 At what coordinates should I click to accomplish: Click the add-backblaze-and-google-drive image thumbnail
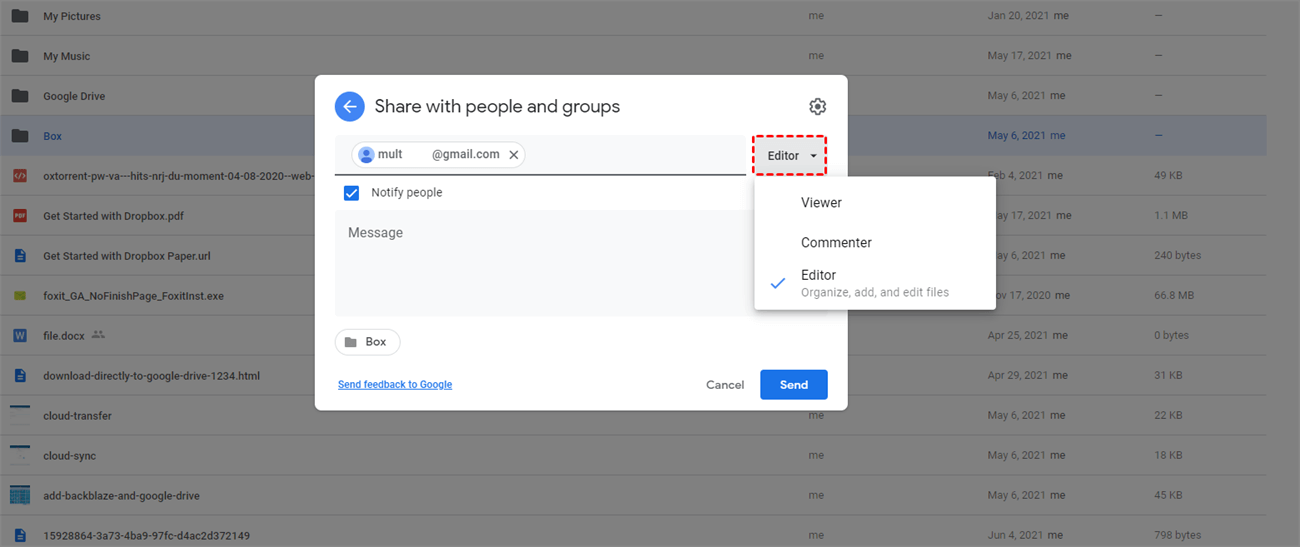click(x=20, y=496)
